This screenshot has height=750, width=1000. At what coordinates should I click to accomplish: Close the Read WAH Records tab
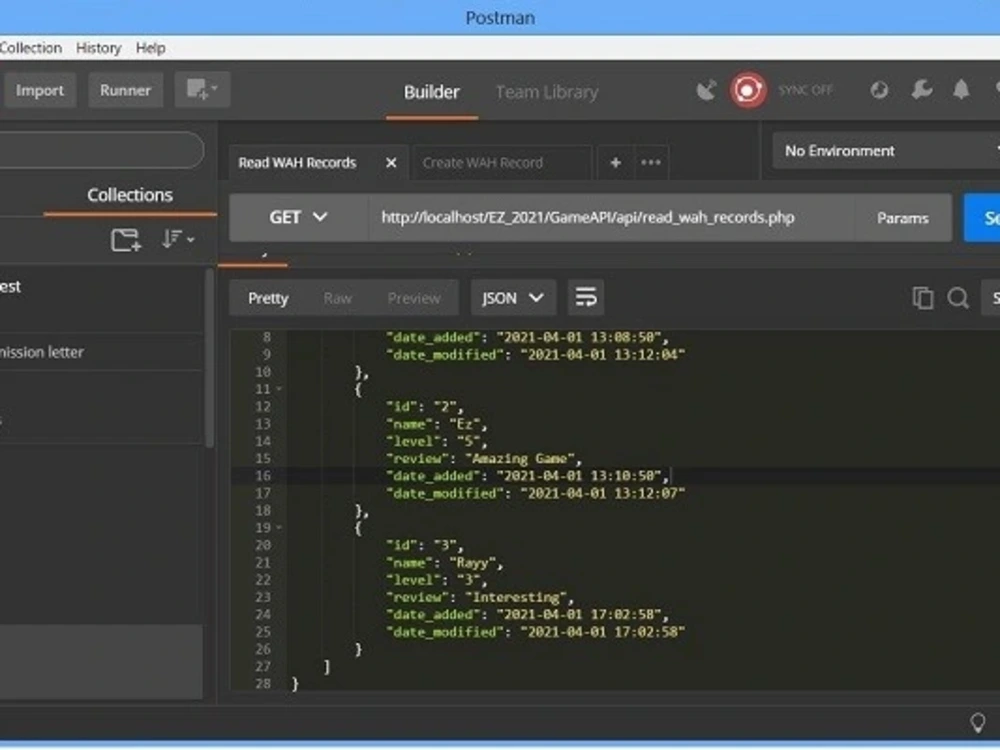[x=391, y=163]
